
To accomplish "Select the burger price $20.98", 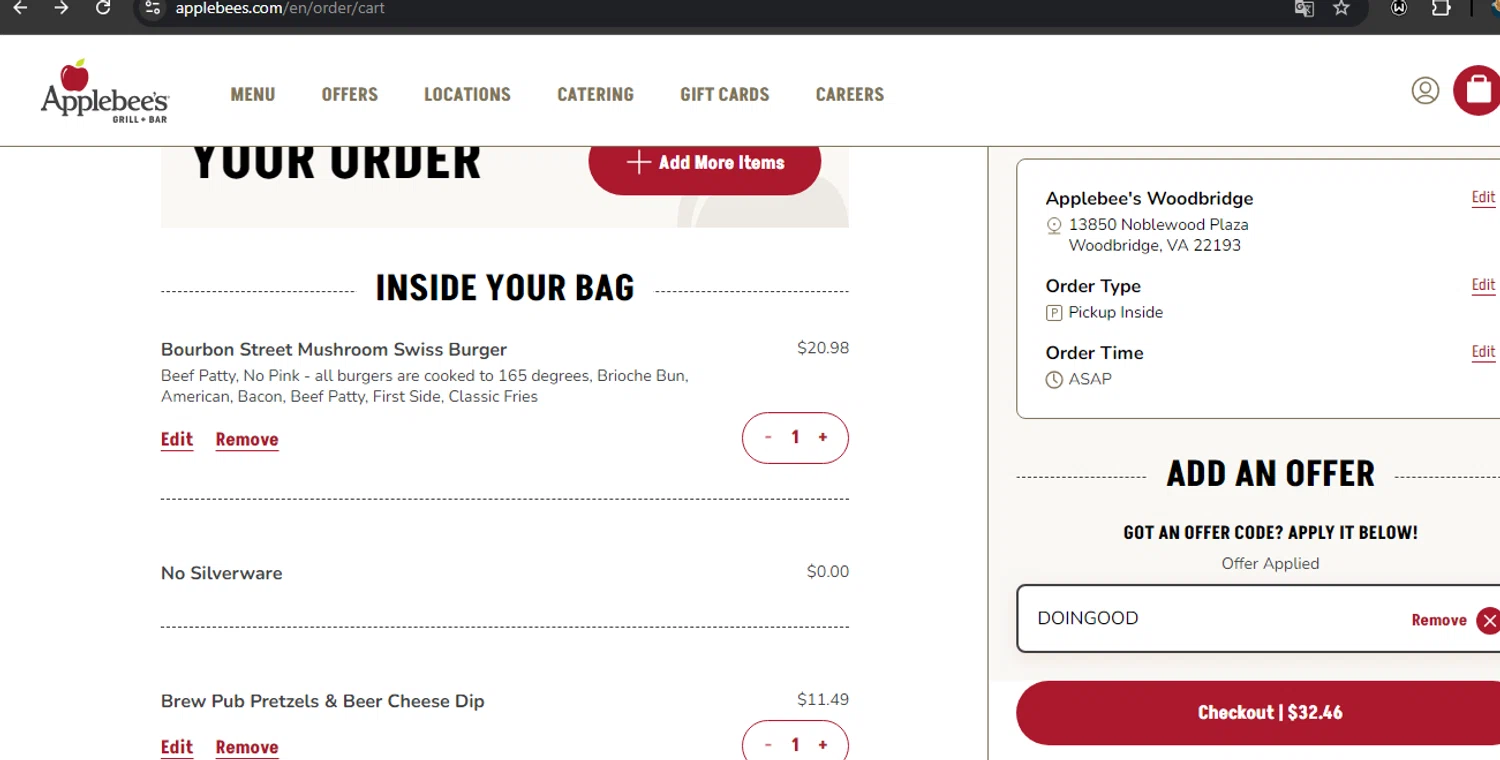I will pos(823,348).
